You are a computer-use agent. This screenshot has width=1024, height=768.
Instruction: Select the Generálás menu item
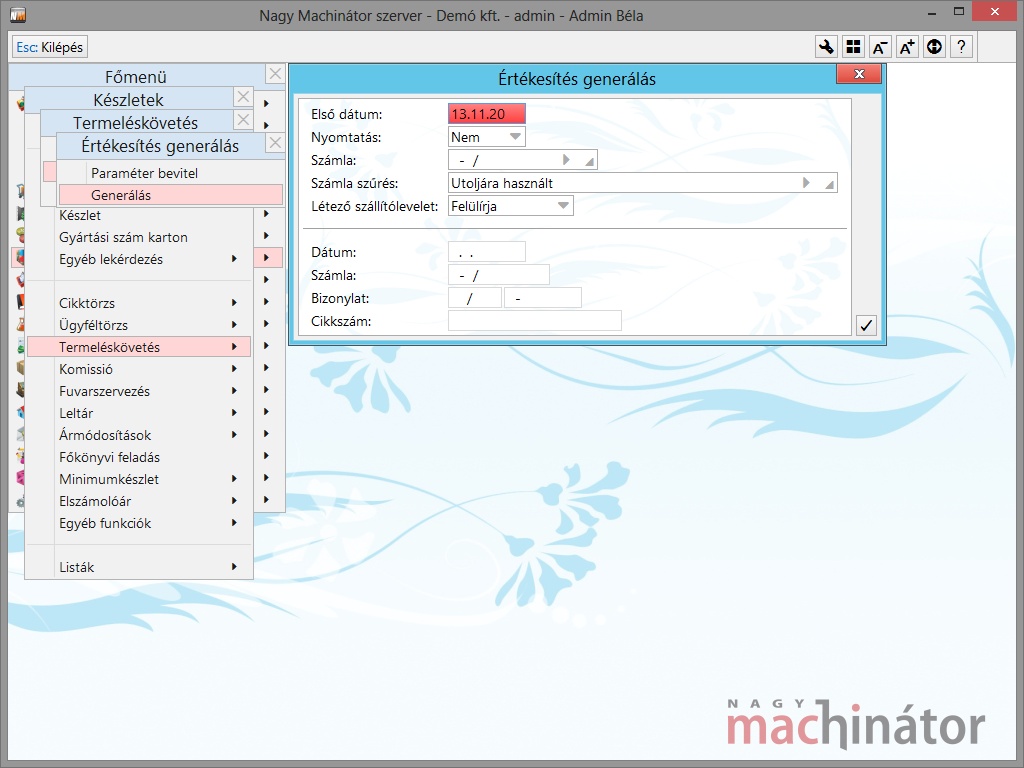coord(170,195)
